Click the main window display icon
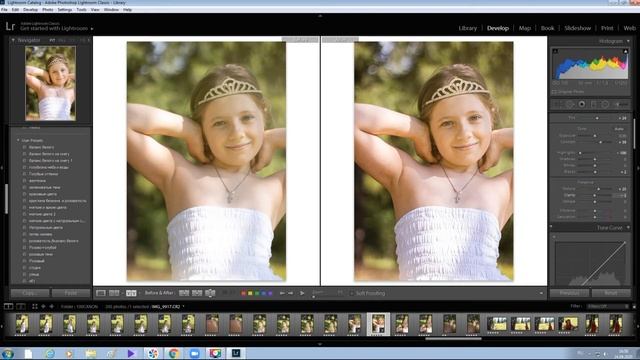This screenshot has height=360, width=640. pyautogui.click(x=8, y=306)
